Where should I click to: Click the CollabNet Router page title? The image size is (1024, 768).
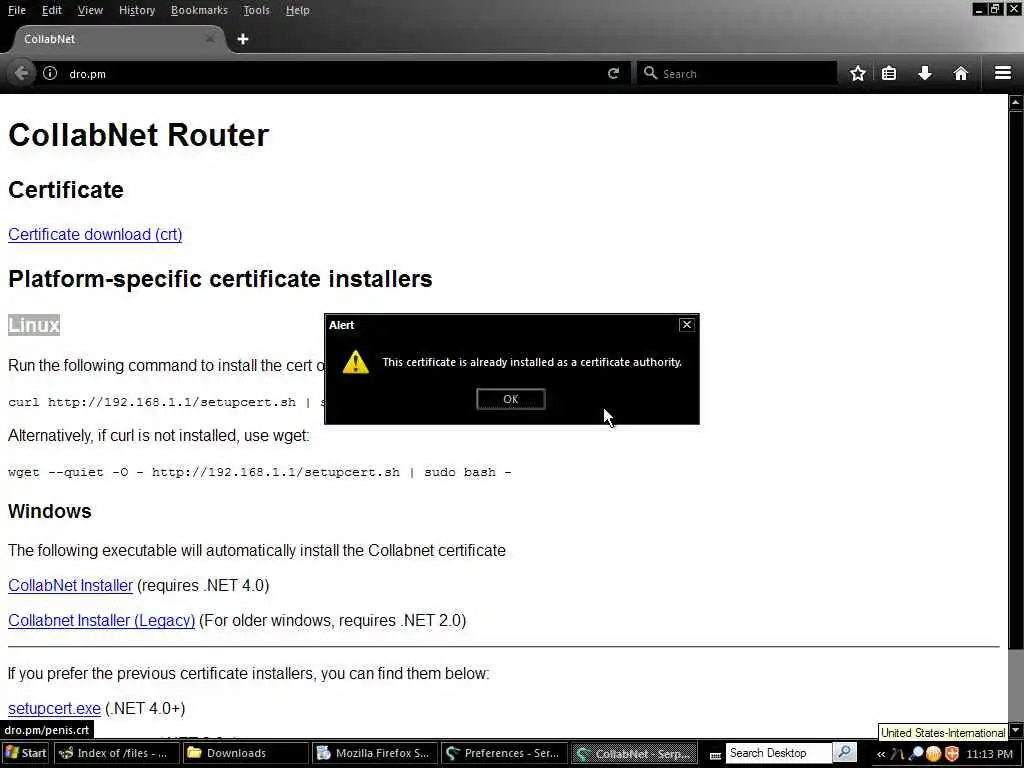[x=138, y=135]
